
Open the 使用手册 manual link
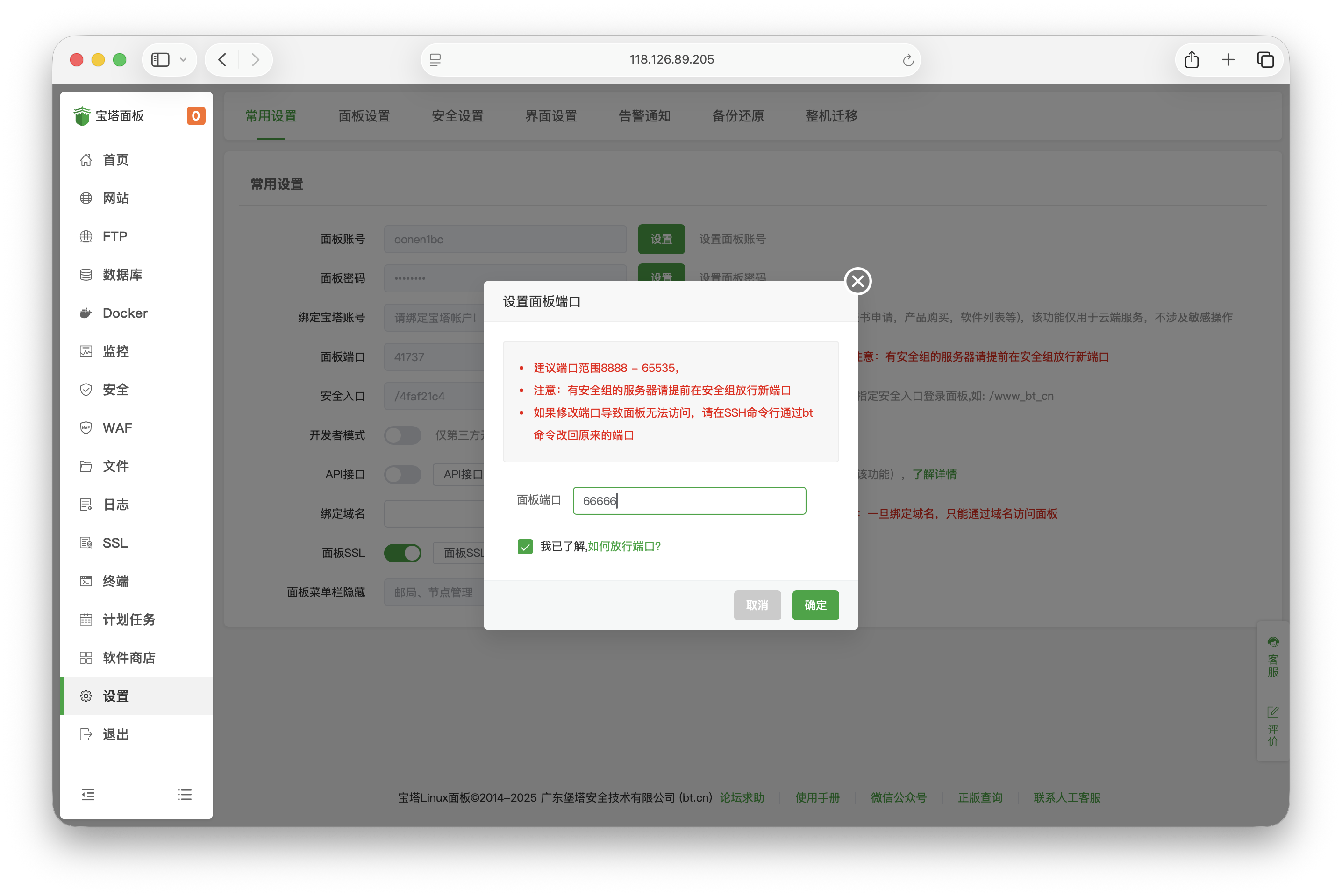[x=817, y=798]
